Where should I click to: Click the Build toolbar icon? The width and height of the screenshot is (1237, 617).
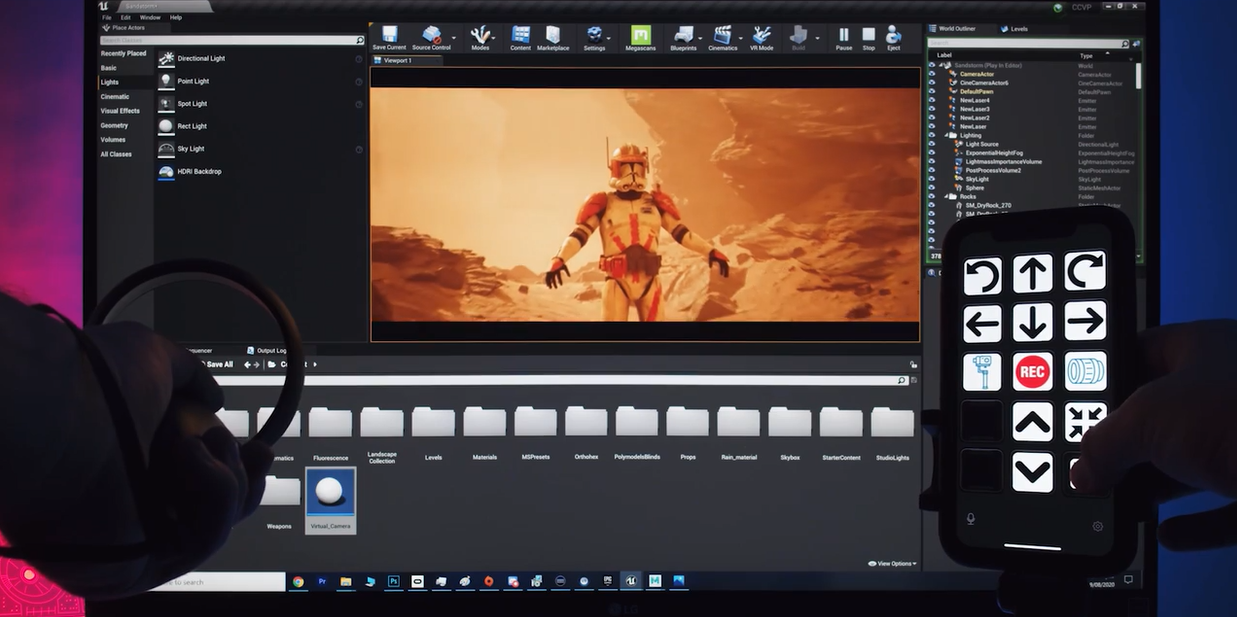click(798, 38)
